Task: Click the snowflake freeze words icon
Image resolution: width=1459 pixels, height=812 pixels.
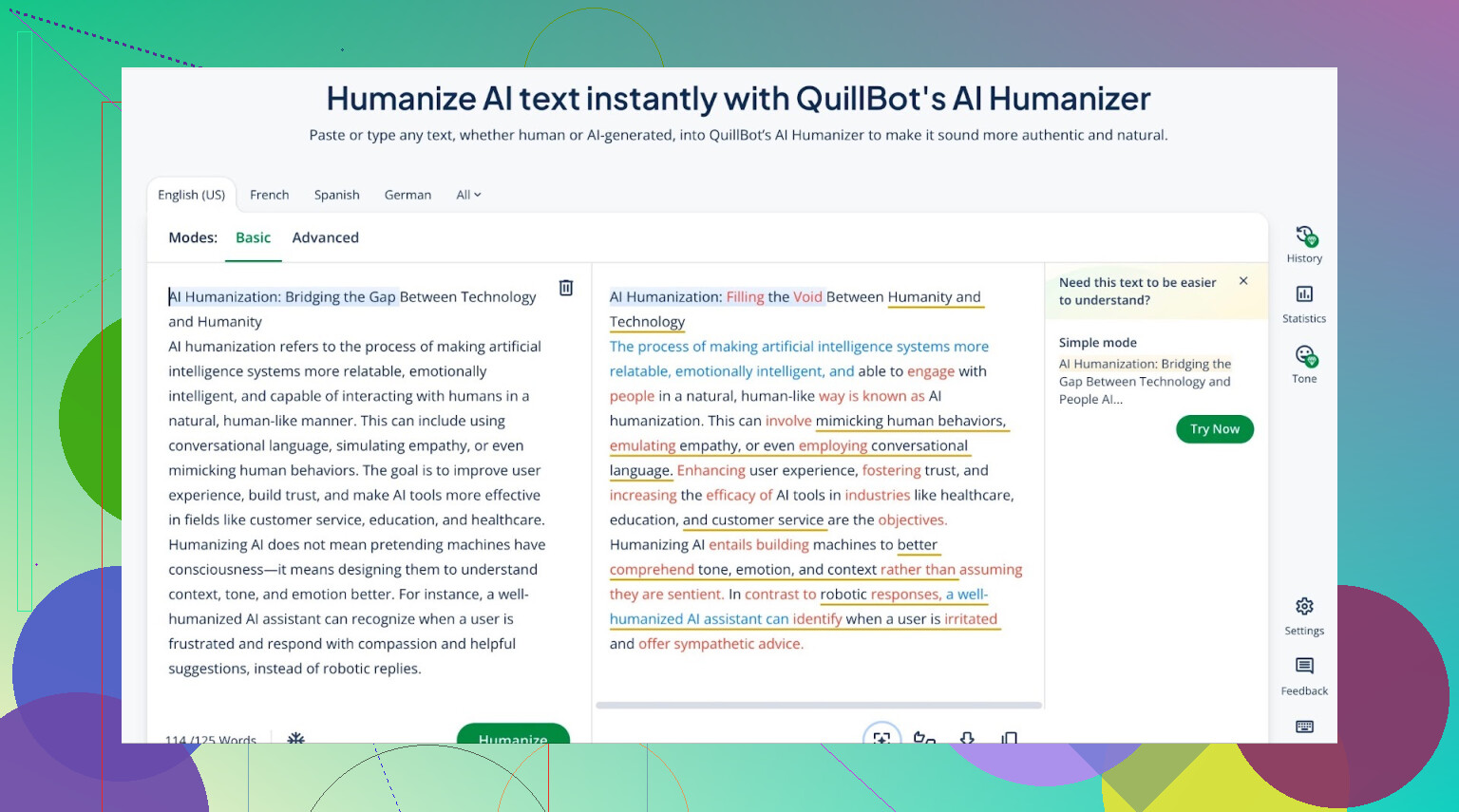Action: point(296,737)
